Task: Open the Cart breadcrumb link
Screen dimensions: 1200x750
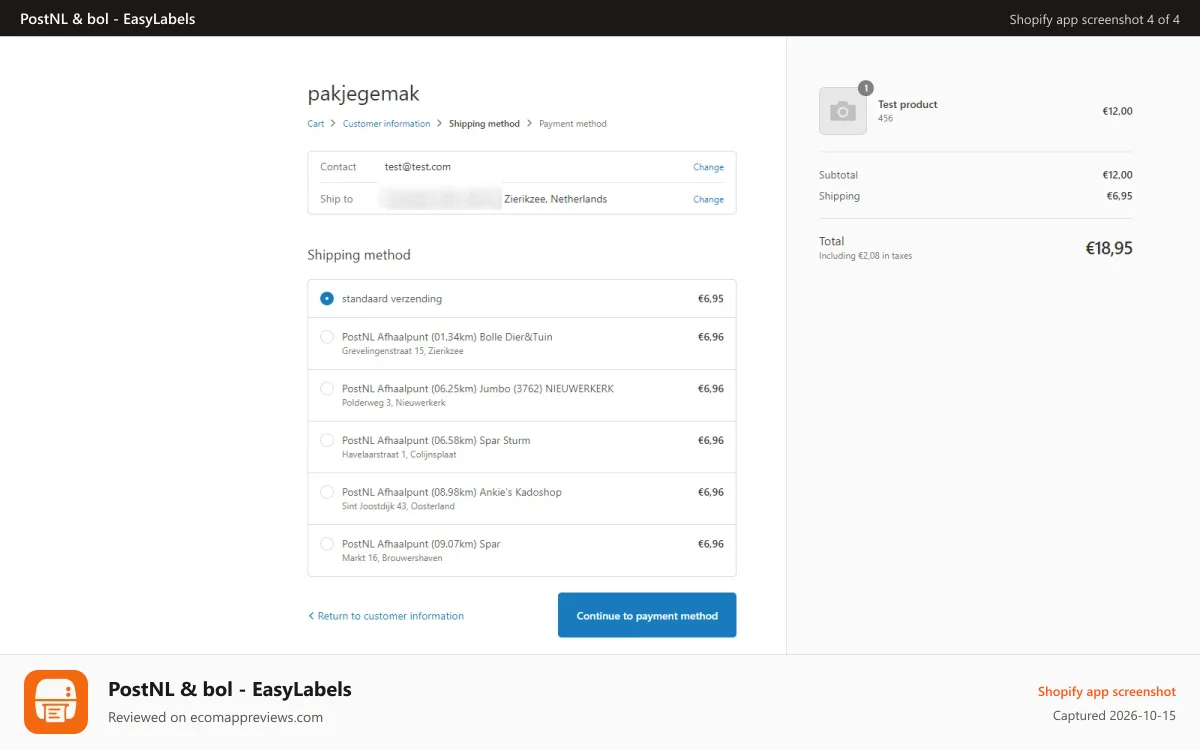Action: (316, 124)
